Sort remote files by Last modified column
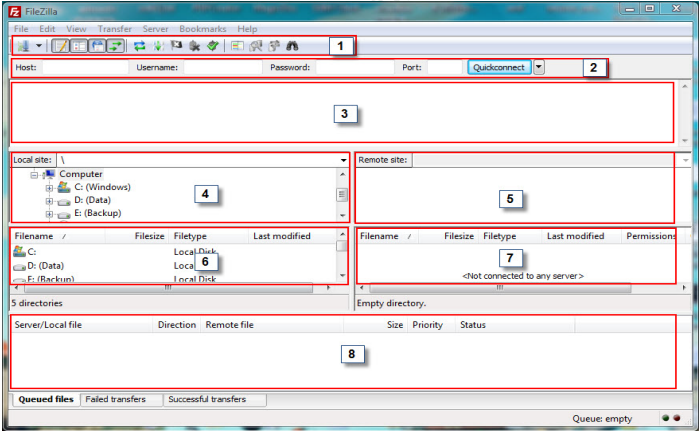The image size is (700, 432). [x=581, y=236]
